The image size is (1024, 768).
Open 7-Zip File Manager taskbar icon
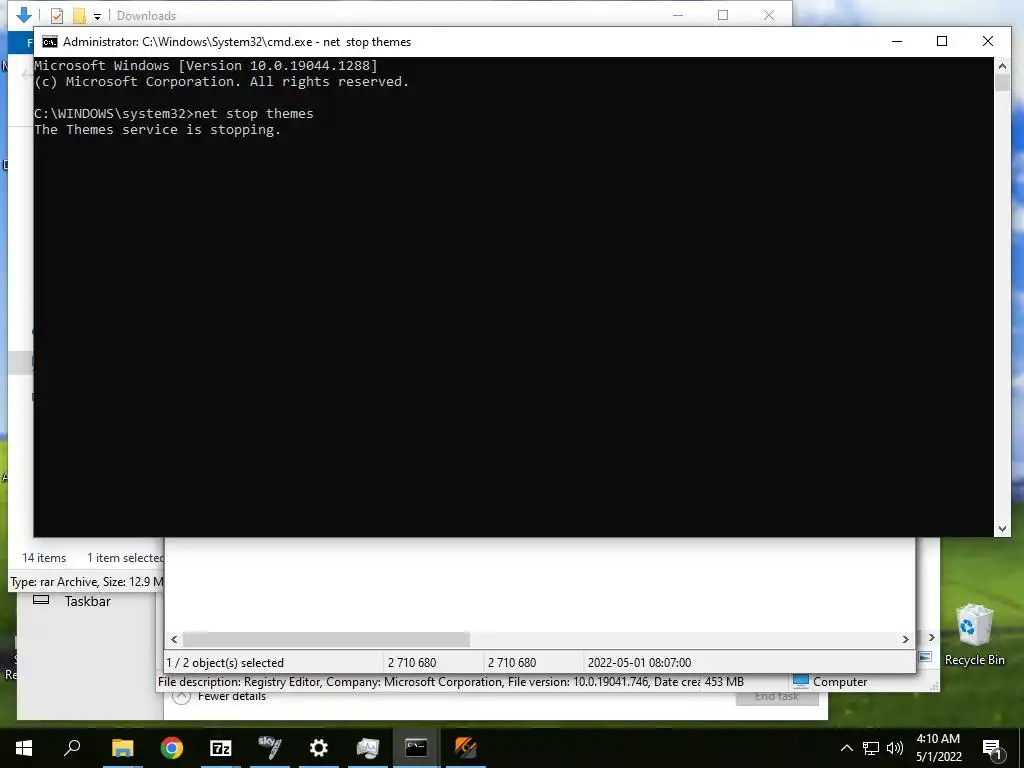tap(221, 747)
